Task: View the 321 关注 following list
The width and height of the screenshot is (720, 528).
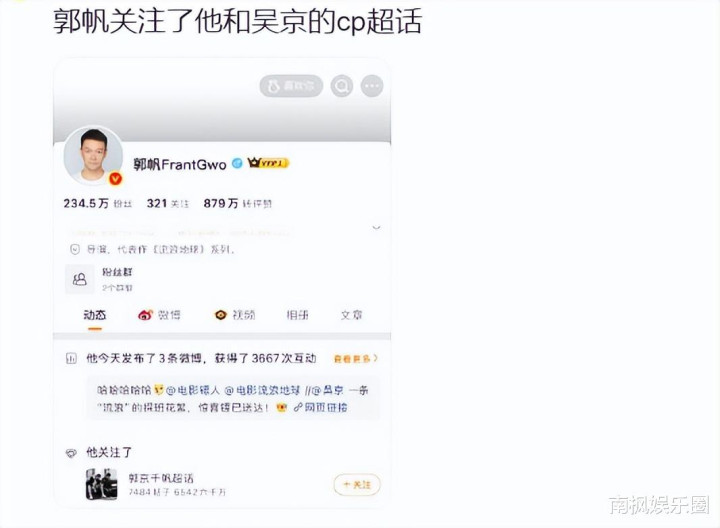Action: [x=168, y=203]
